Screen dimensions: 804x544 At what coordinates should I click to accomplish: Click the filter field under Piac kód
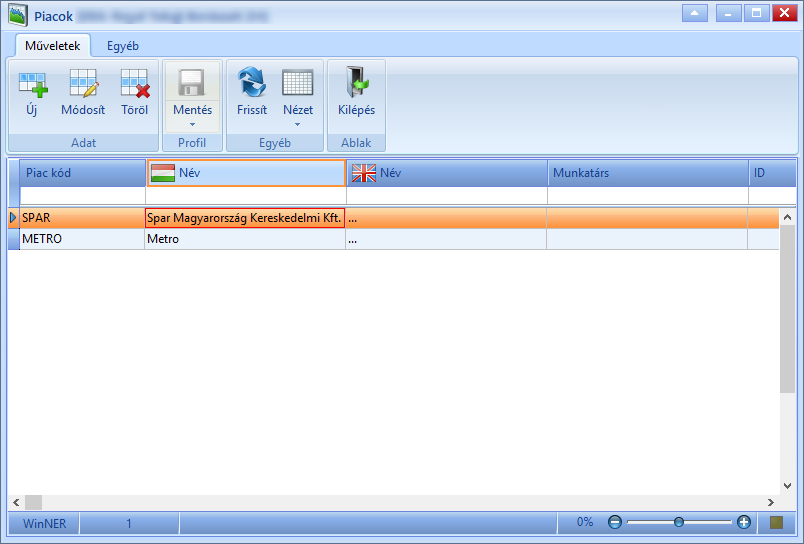[x=83, y=196]
